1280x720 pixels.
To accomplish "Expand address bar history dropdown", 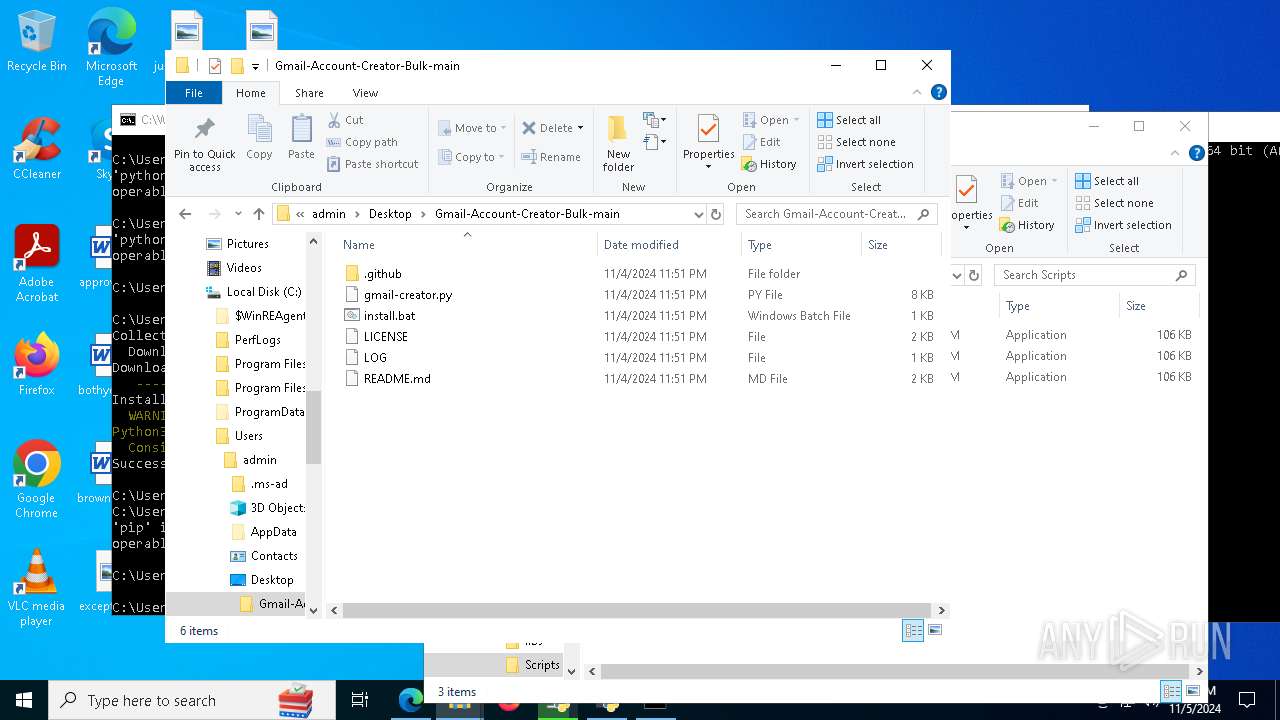I will pos(698,214).
